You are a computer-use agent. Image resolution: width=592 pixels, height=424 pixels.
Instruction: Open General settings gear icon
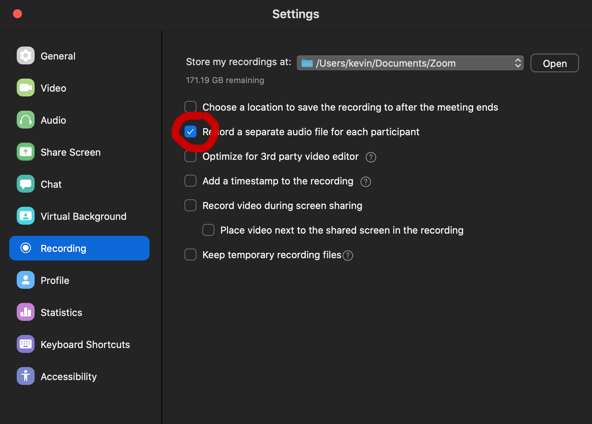click(26, 56)
